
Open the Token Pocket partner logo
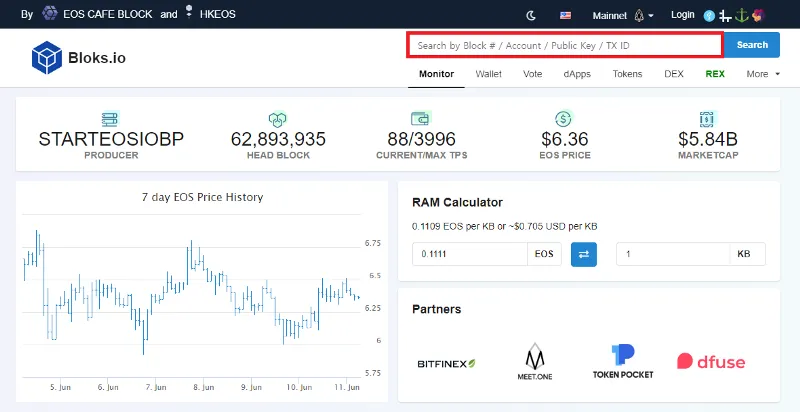(623, 362)
